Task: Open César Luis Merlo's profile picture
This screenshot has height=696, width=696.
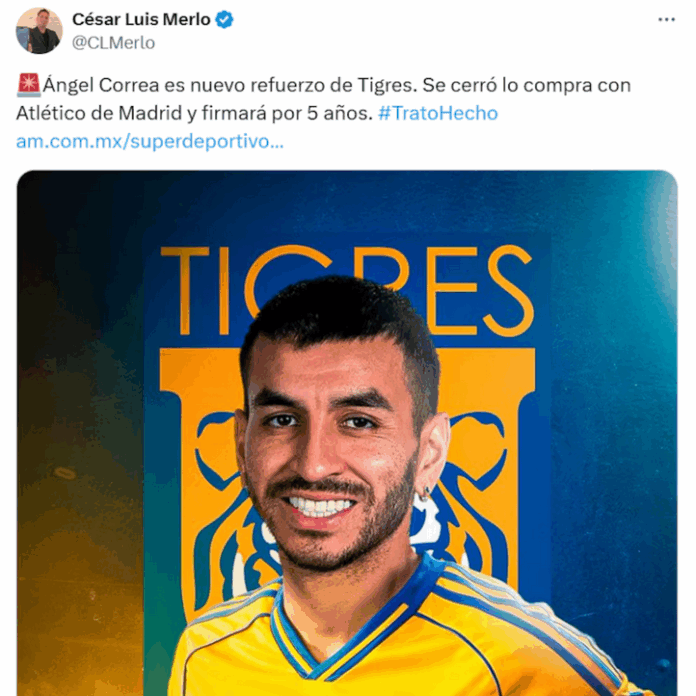Action: click(x=39, y=30)
